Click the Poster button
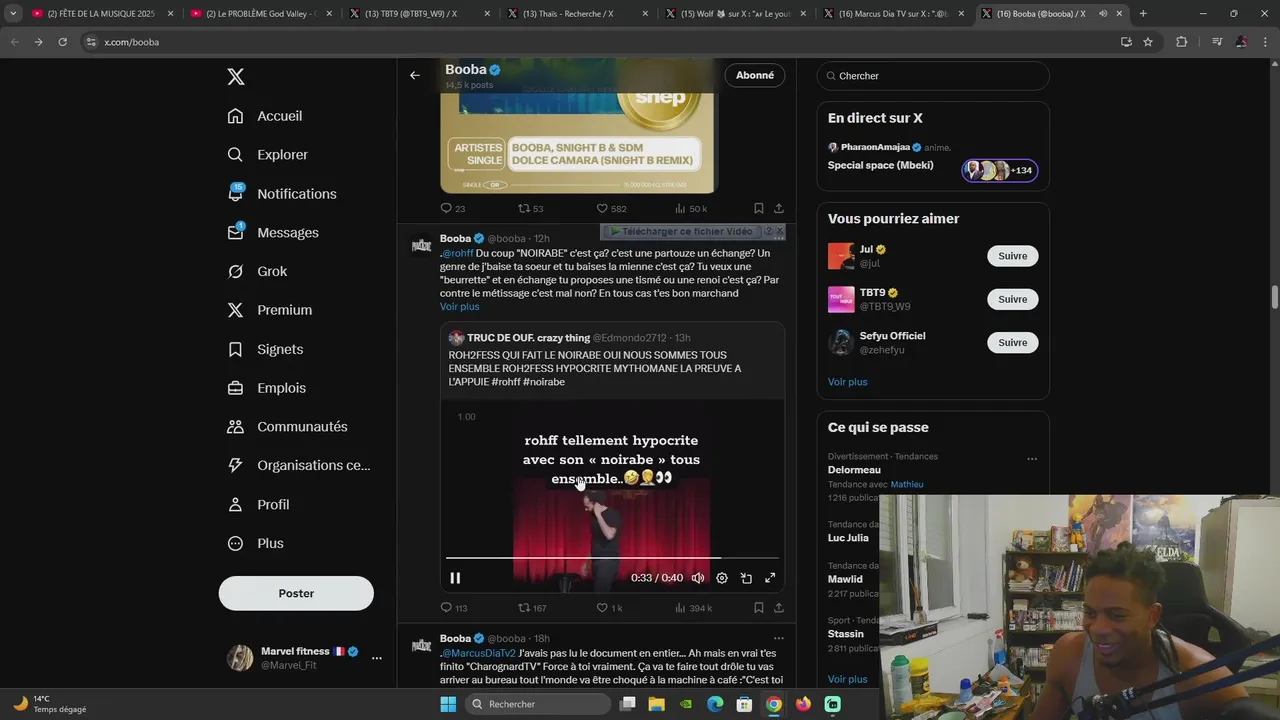The height and width of the screenshot is (720, 1280). (296, 593)
